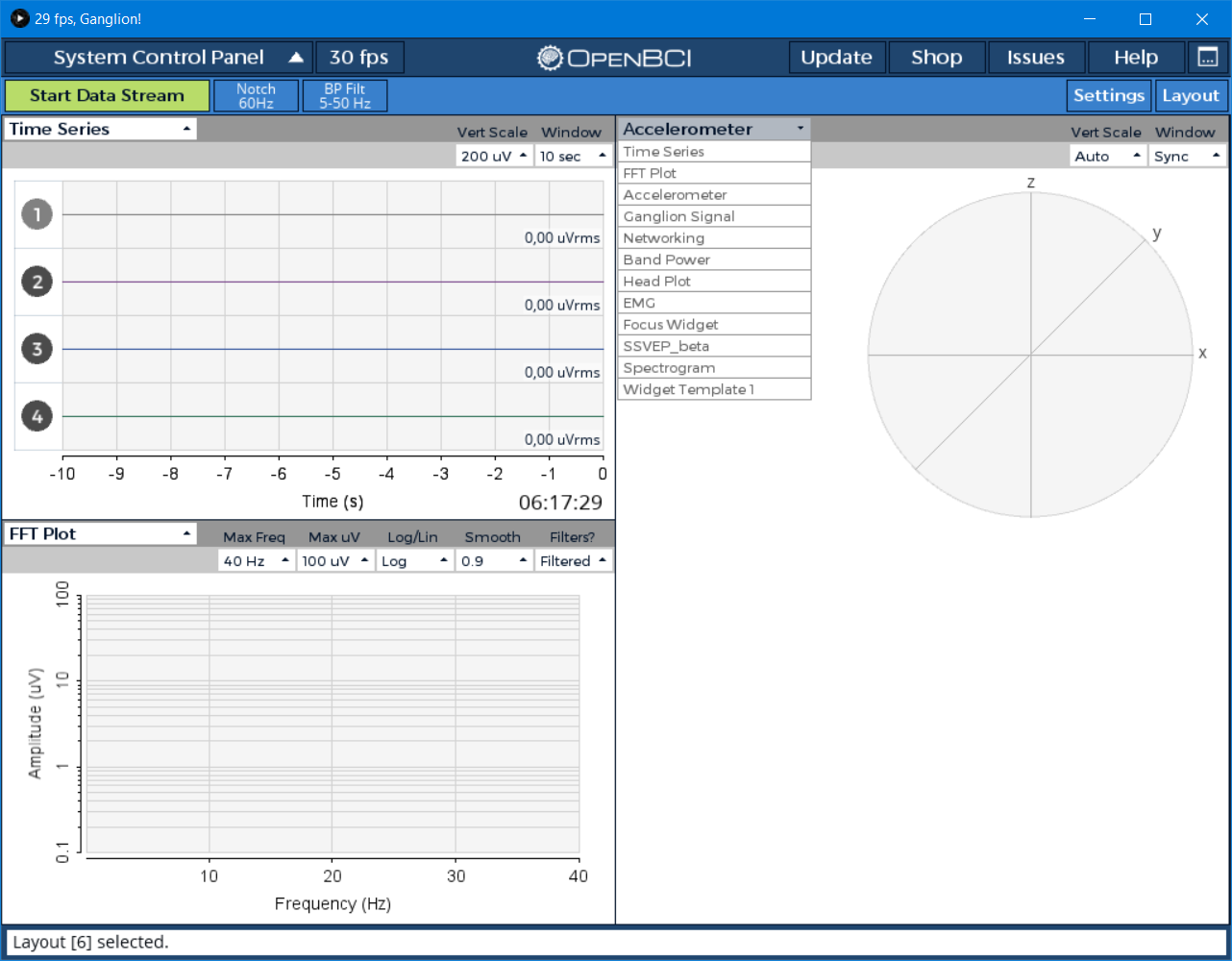1232x961 pixels.
Task: Select Networking from the widget menu
Action: point(713,237)
